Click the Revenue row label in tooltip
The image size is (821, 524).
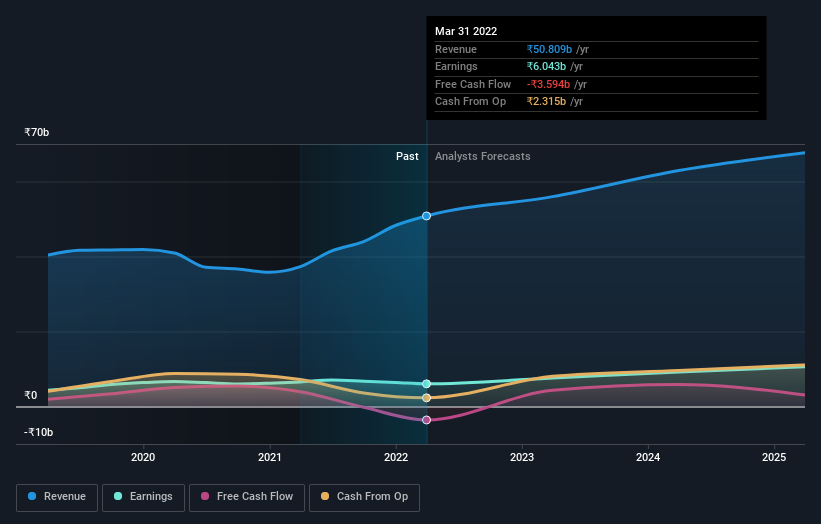[x=456, y=49]
